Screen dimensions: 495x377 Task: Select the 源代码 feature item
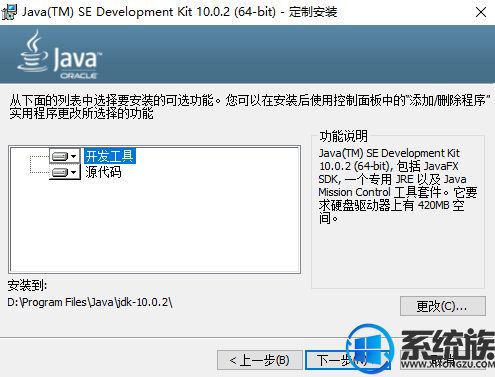coord(103,172)
